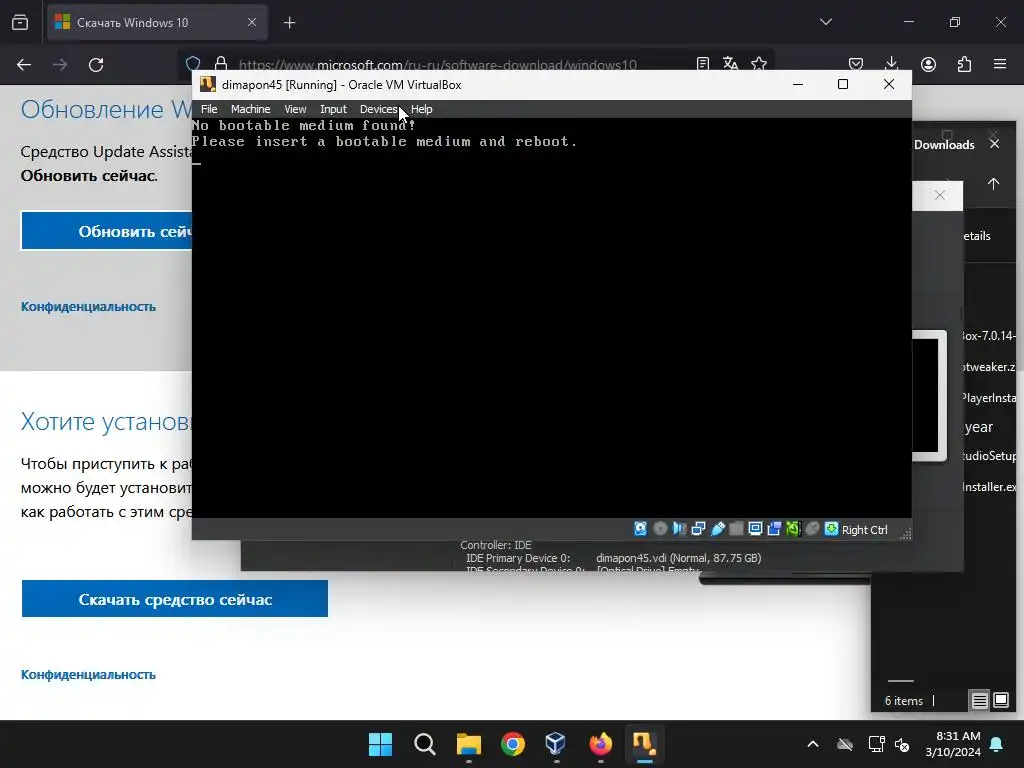Click the muted volume icon in the system tray

(903, 744)
